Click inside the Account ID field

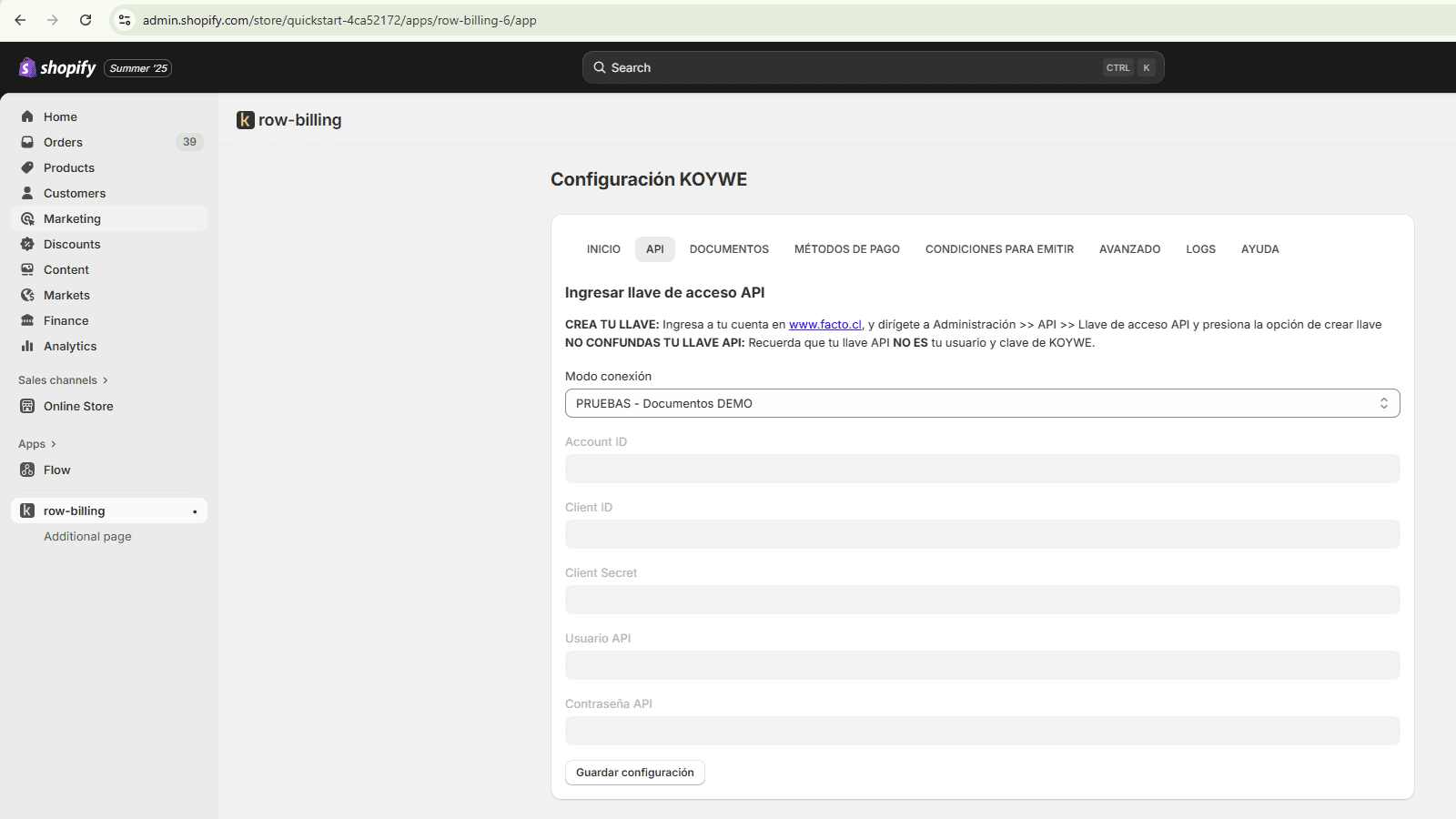pyautogui.click(x=982, y=469)
